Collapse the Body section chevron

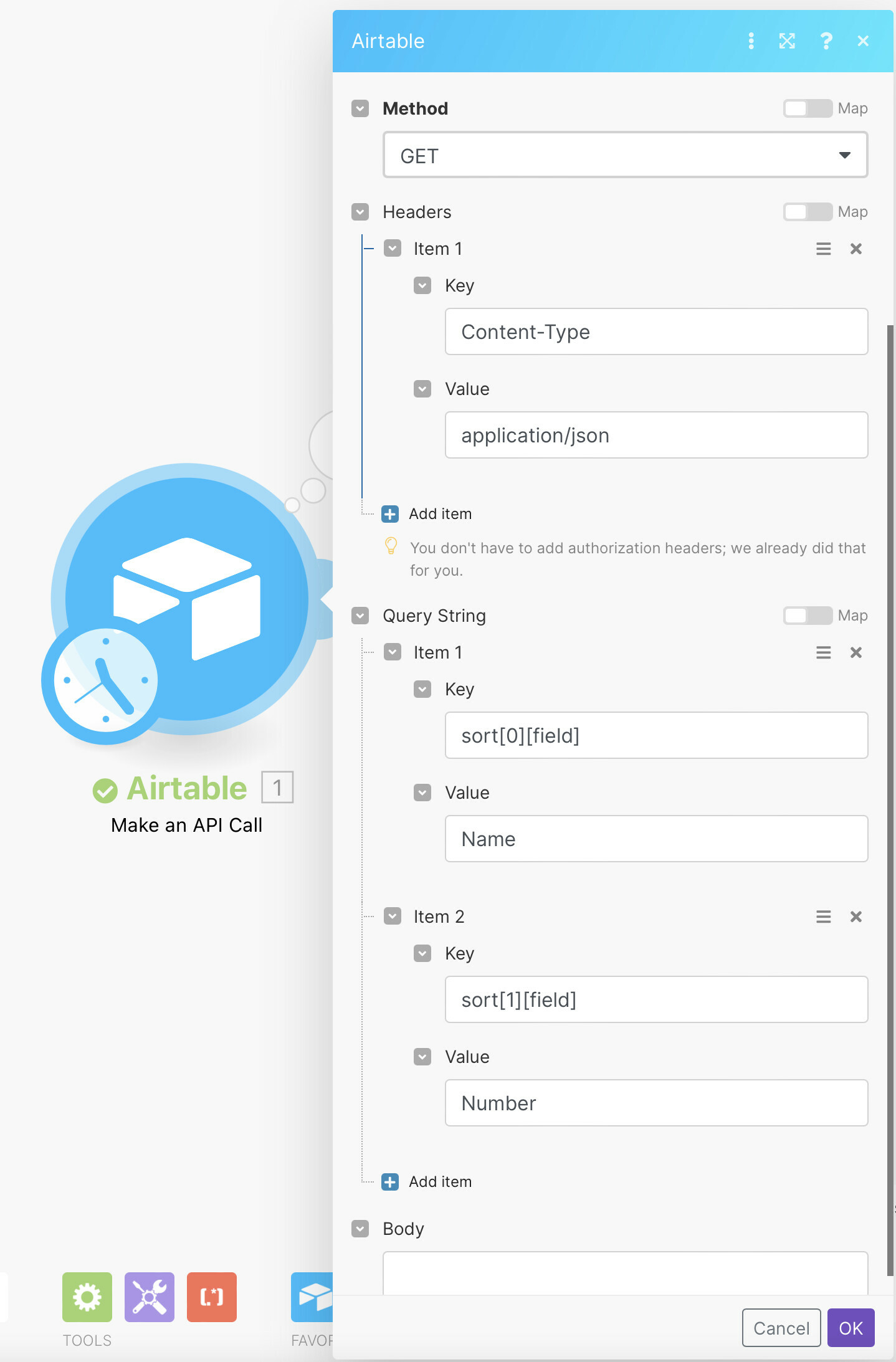pyautogui.click(x=360, y=1229)
